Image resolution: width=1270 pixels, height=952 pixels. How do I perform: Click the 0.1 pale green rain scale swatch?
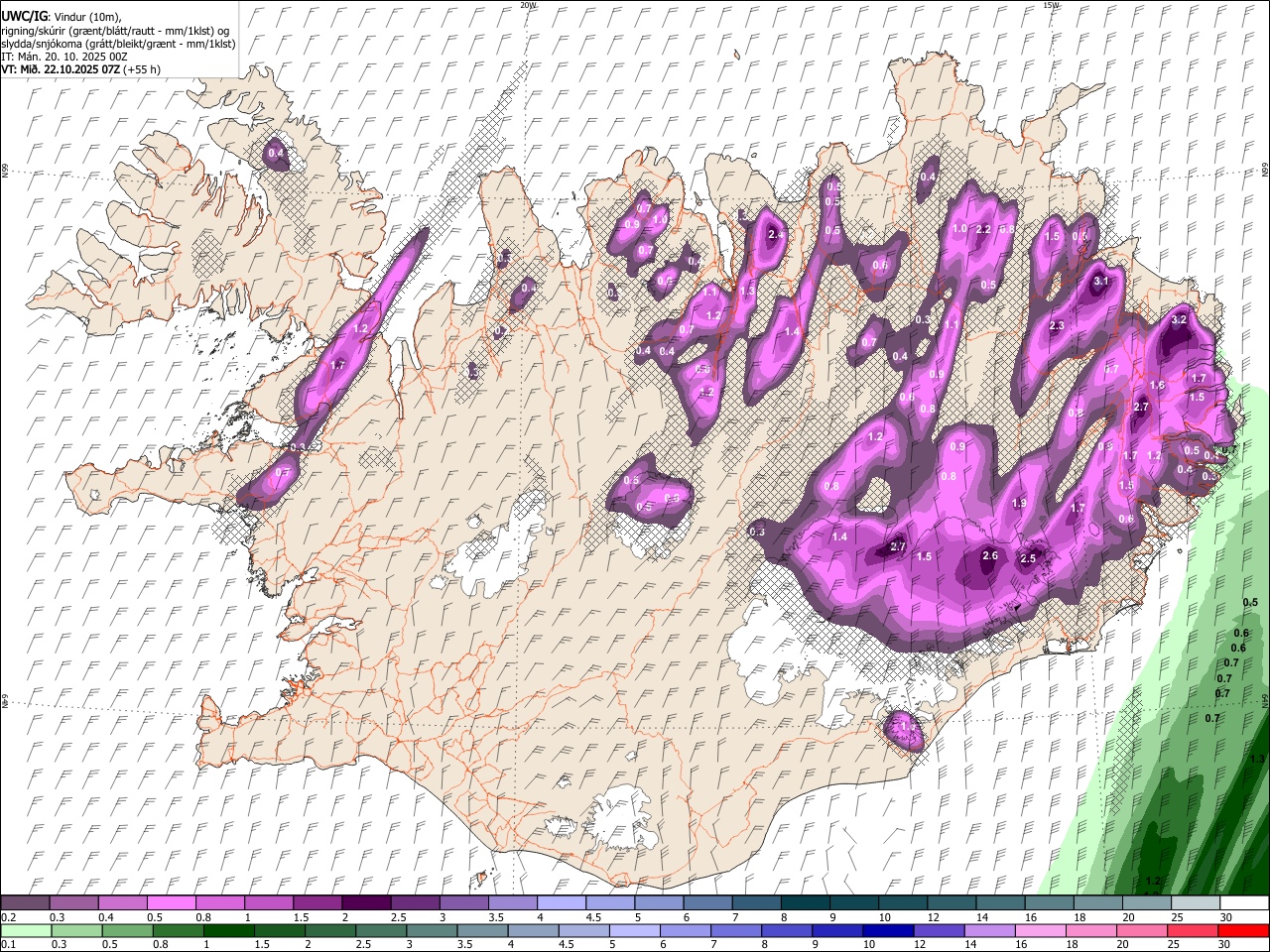click(26, 930)
